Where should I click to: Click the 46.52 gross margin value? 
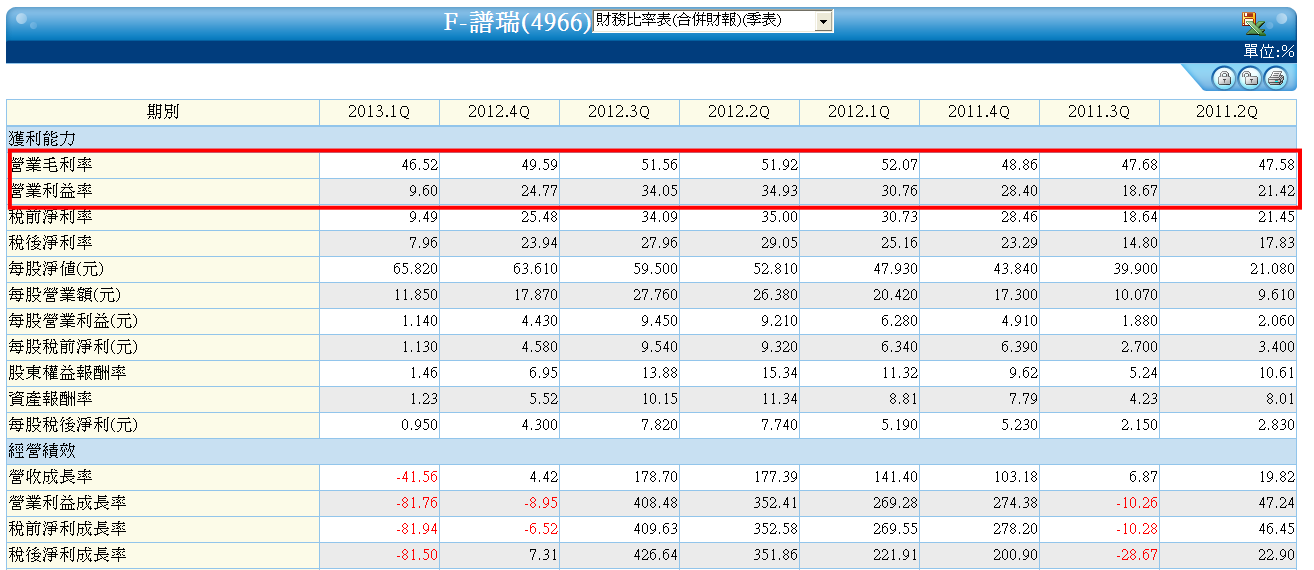(420, 164)
